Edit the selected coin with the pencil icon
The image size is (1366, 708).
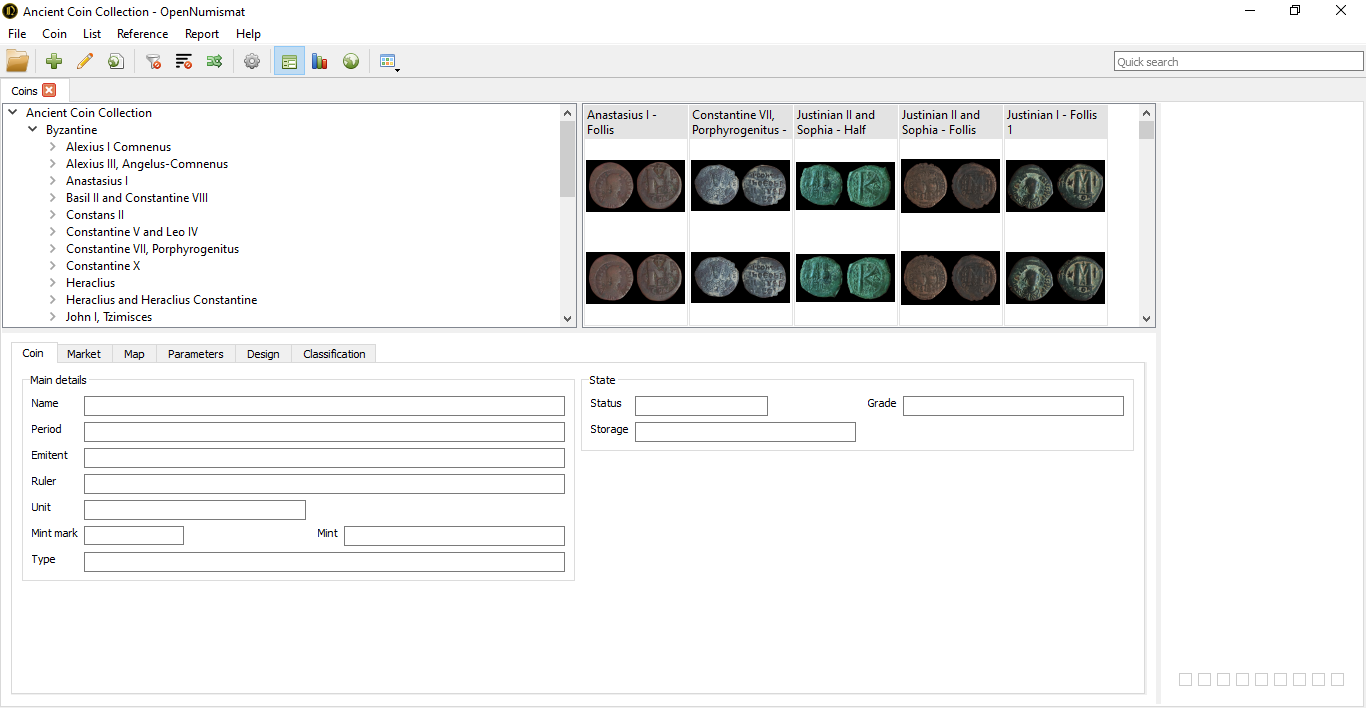pos(85,61)
